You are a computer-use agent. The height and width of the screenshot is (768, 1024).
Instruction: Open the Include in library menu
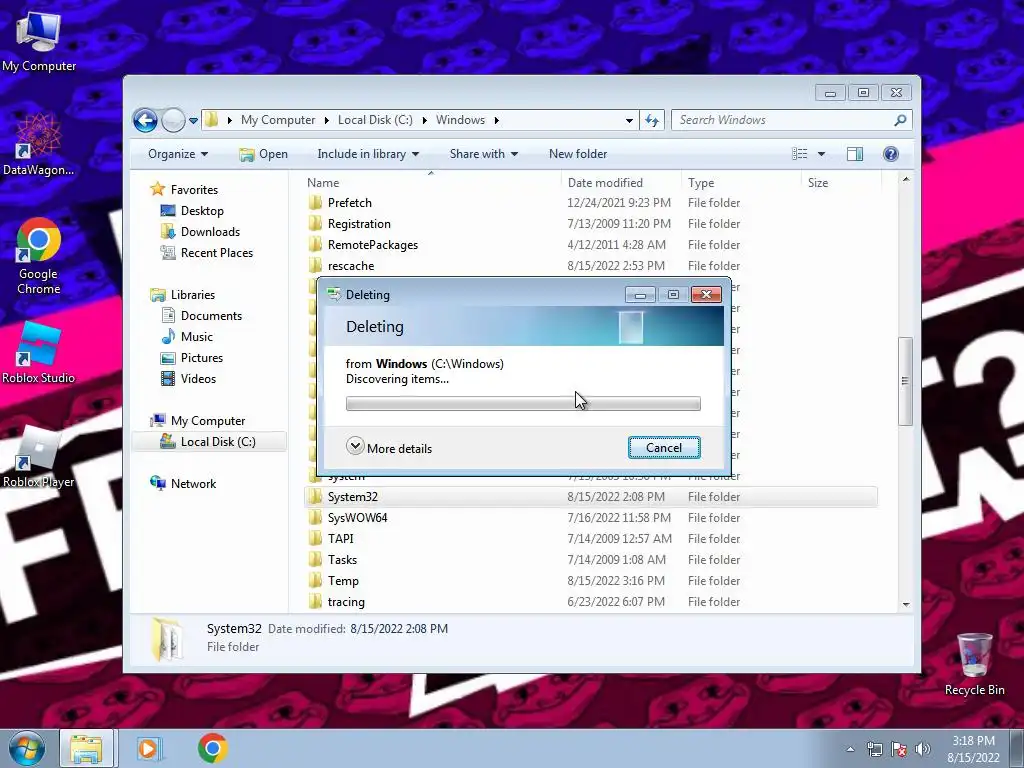368,154
